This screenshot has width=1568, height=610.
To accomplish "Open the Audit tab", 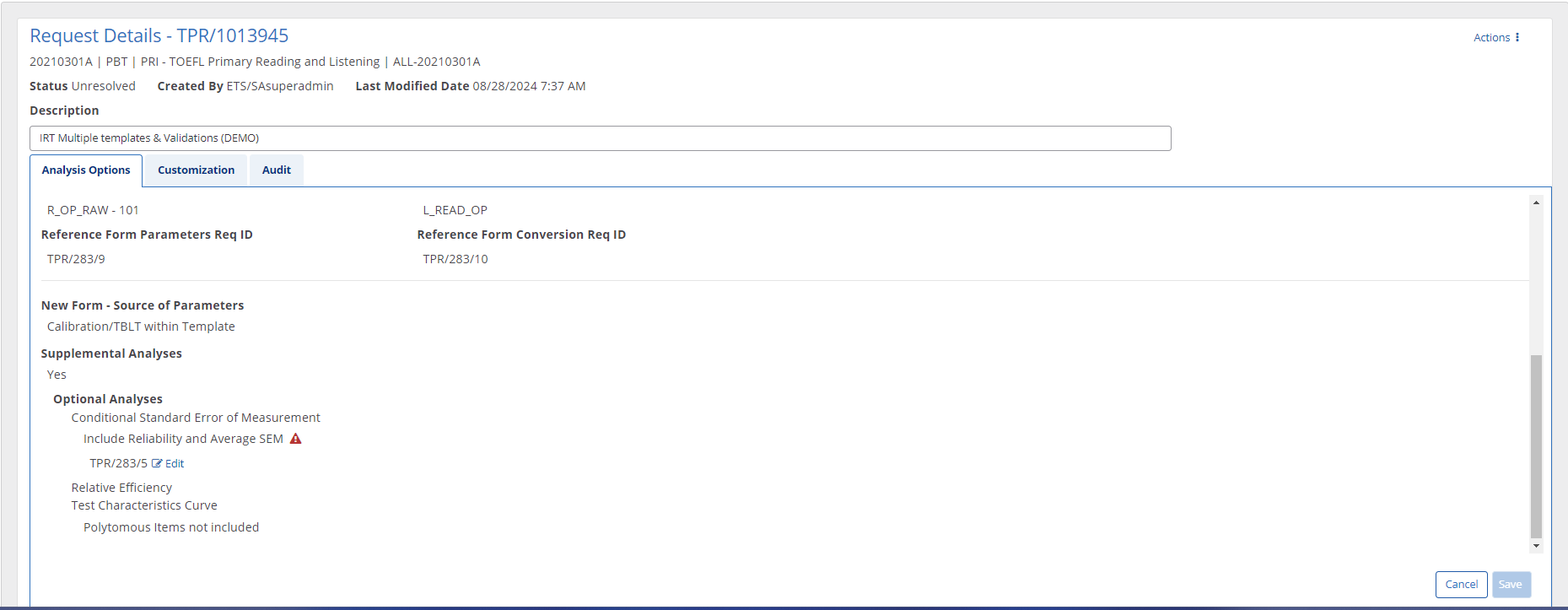I will pyautogui.click(x=277, y=170).
